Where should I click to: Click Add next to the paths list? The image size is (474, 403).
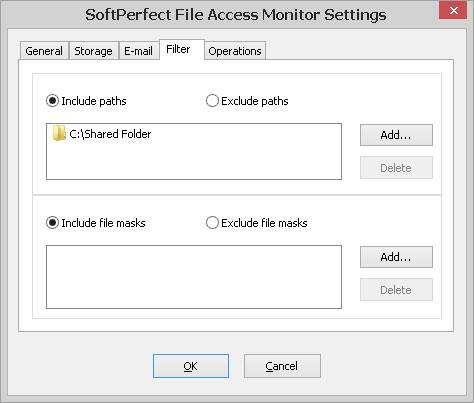[x=396, y=135]
